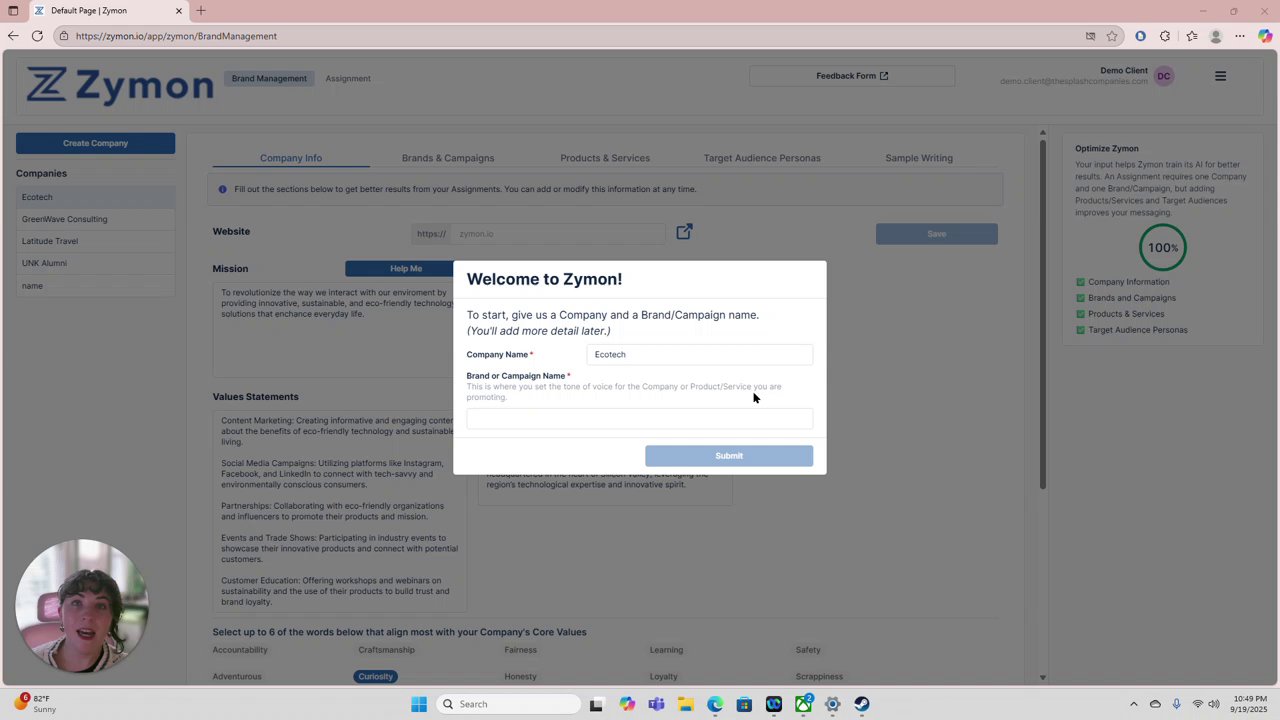
Task: Open the Windows Start menu
Action: (x=419, y=704)
